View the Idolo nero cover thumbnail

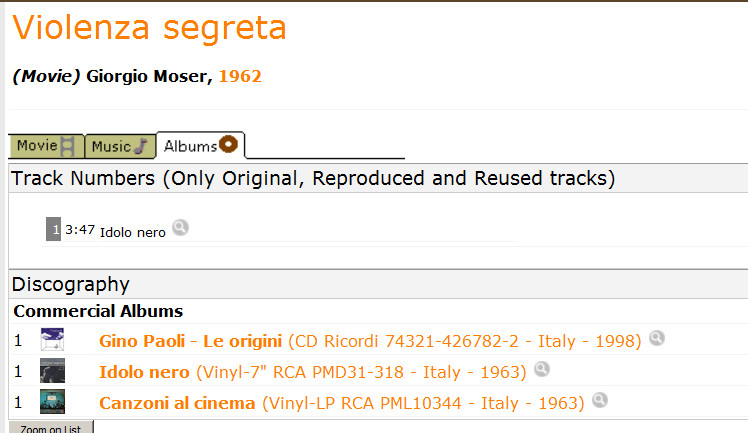click(52, 371)
